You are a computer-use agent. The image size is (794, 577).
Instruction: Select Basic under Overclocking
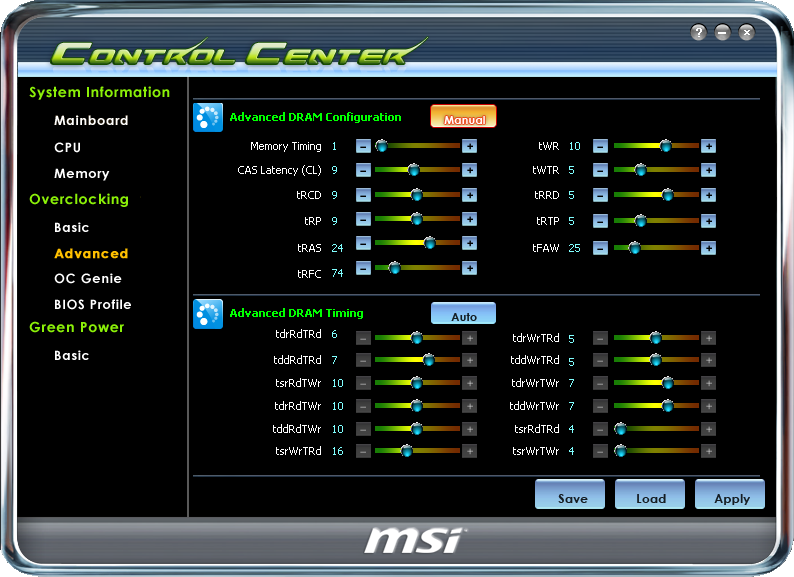point(71,227)
